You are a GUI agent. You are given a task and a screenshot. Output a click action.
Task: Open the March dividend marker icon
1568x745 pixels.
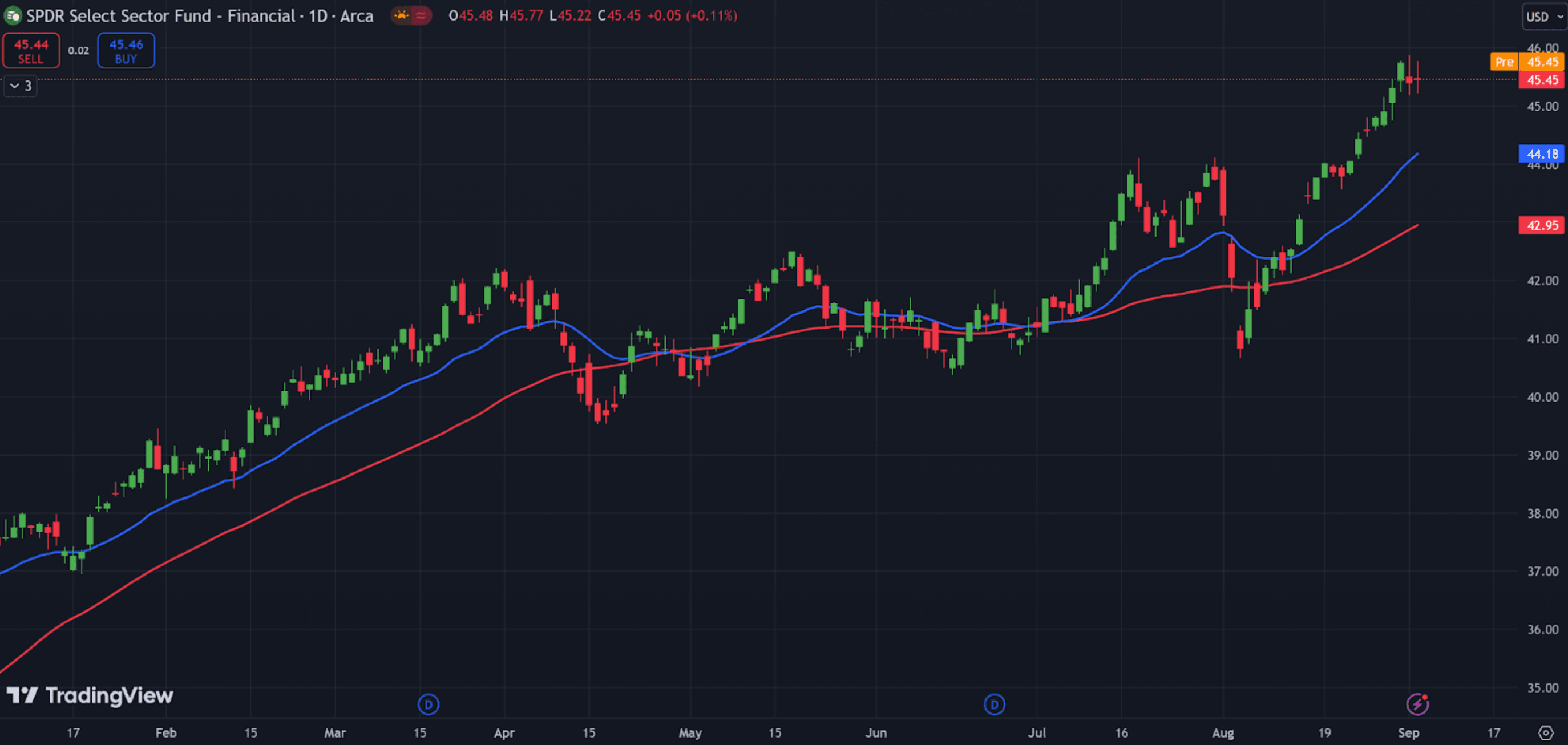coord(429,705)
